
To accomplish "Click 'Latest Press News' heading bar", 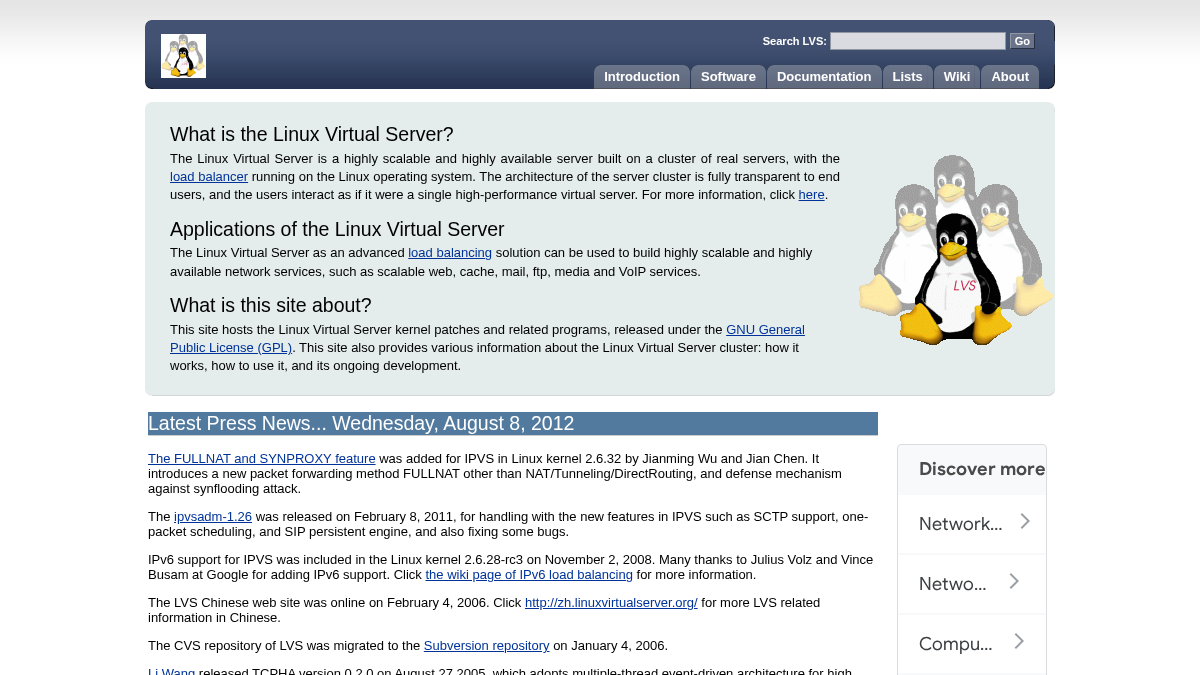I will [x=513, y=423].
